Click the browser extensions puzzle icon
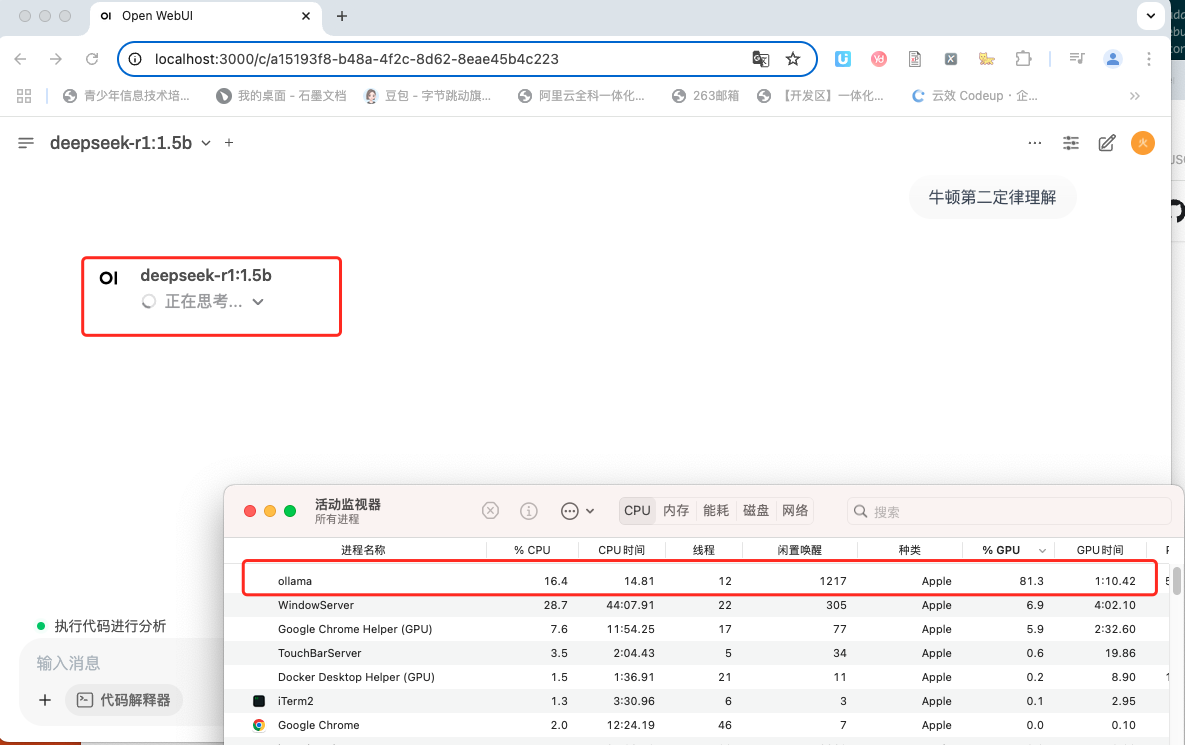The height and width of the screenshot is (745, 1185). pyautogui.click(x=1023, y=59)
